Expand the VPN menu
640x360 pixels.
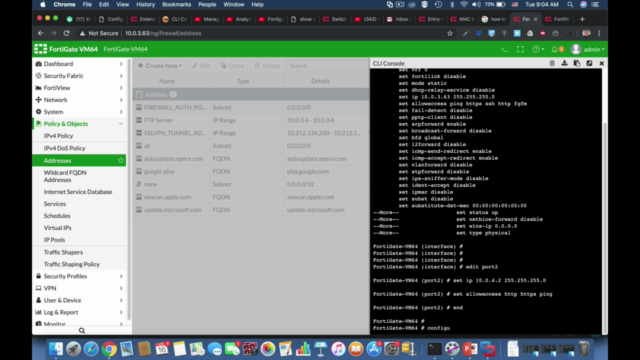(x=80, y=288)
